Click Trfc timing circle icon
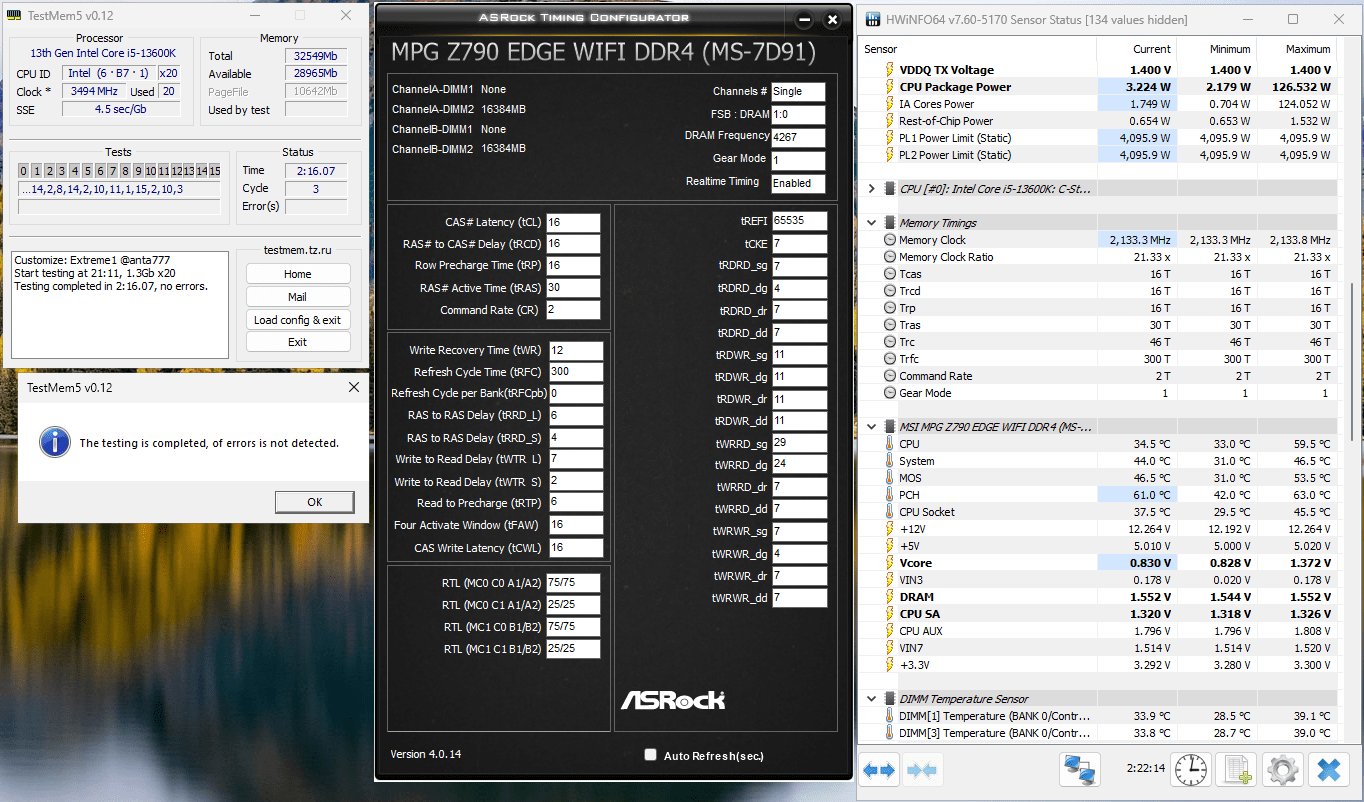1364x802 pixels. pyautogui.click(x=890, y=359)
